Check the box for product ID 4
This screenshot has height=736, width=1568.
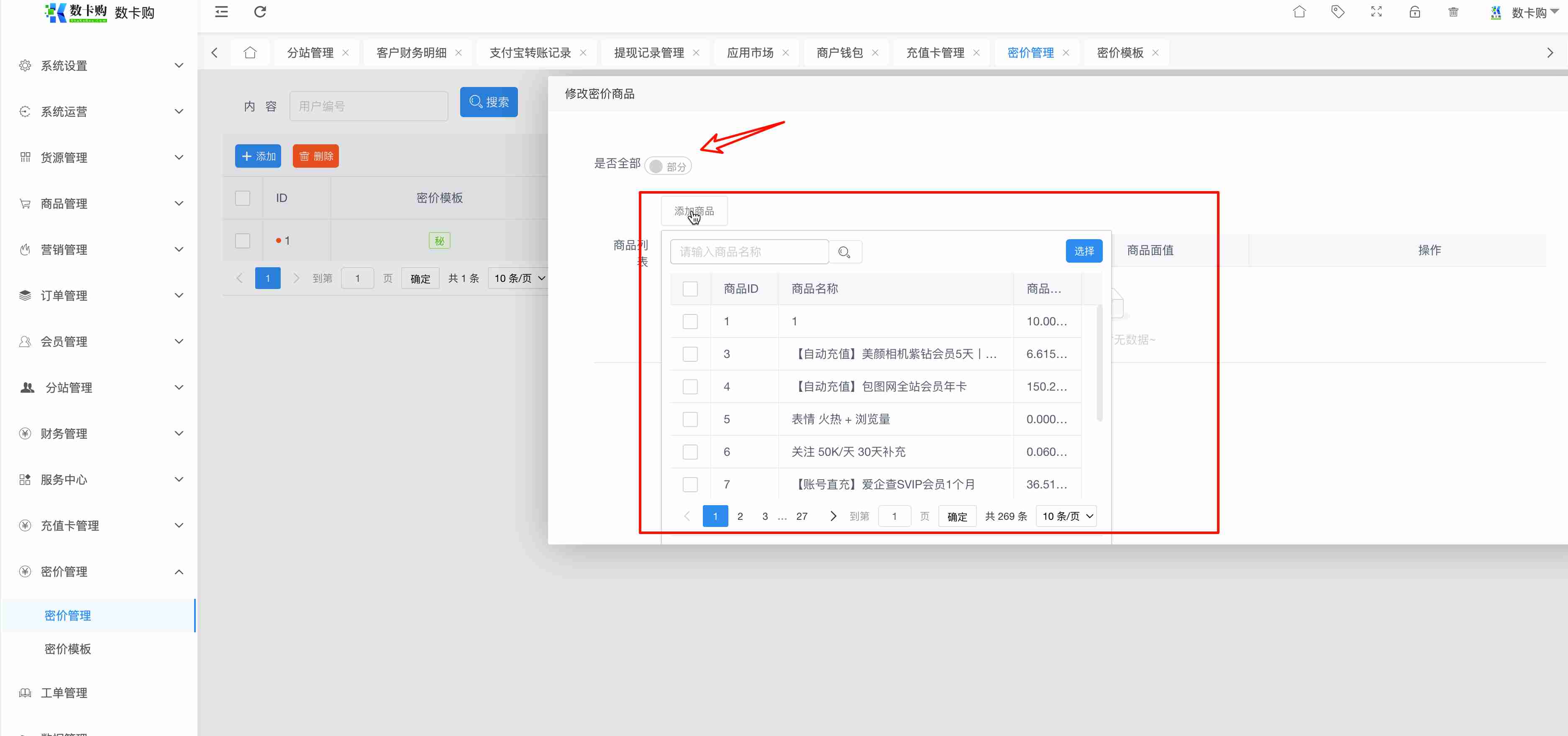pos(689,387)
